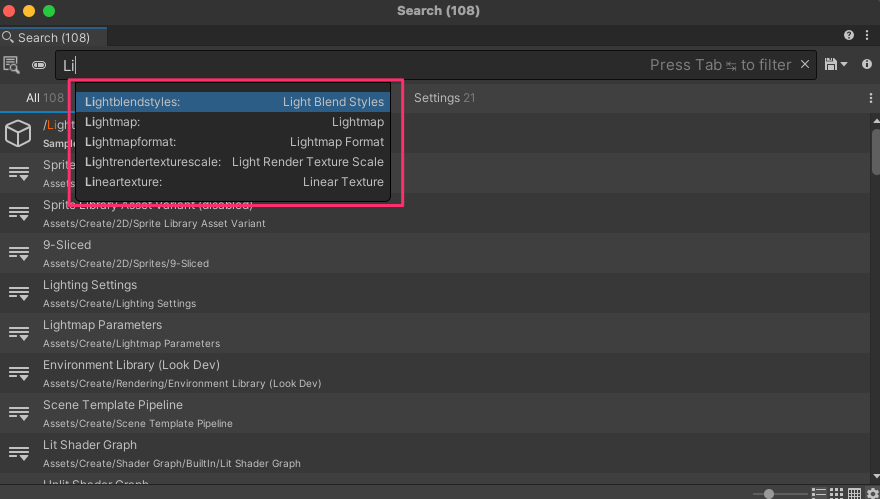Clear the search field with X
Viewport: 880px width, 499px height.
point(804,65)
